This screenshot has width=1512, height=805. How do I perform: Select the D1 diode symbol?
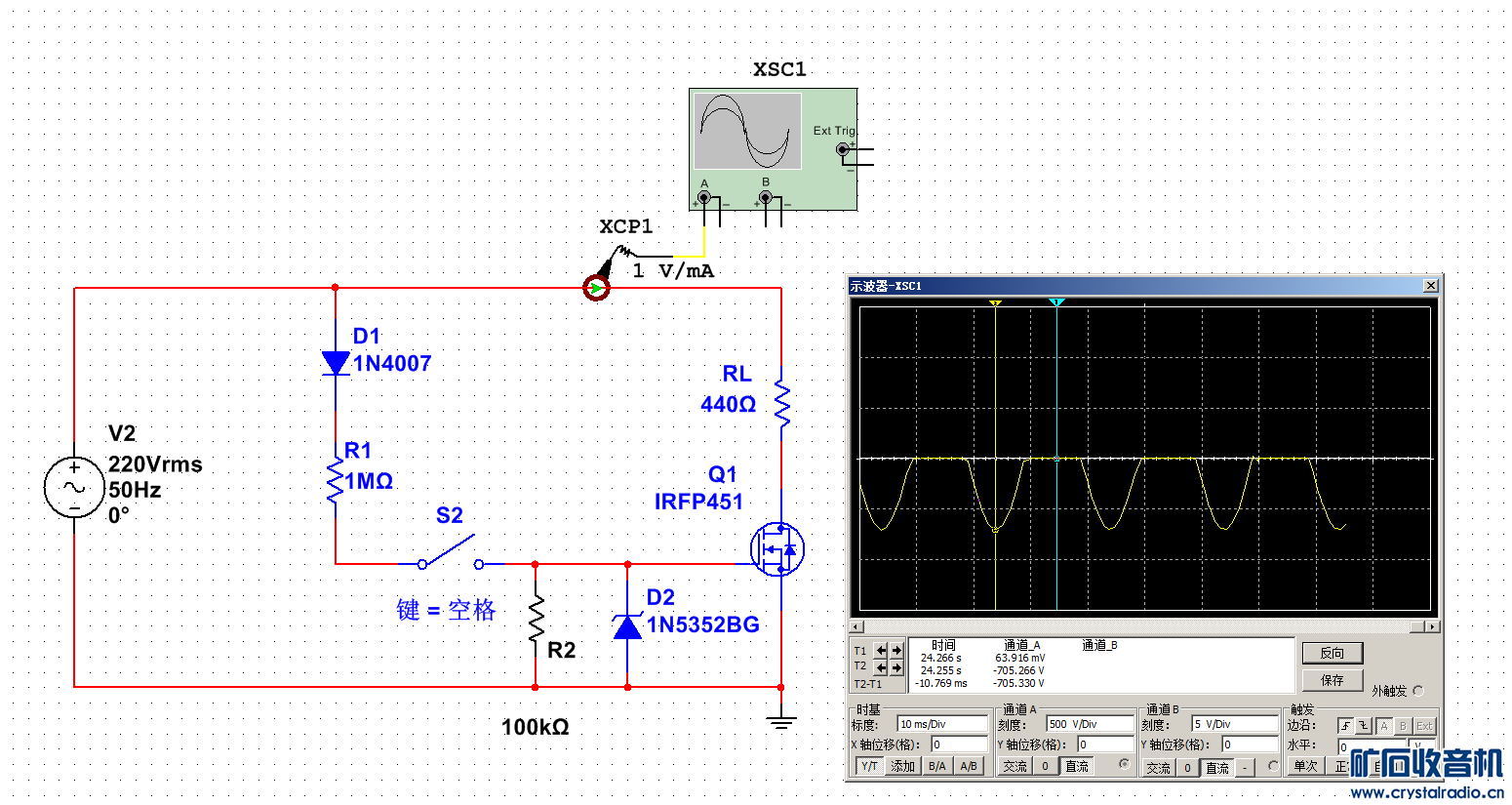pyautogui.click(x=336, y=363)
